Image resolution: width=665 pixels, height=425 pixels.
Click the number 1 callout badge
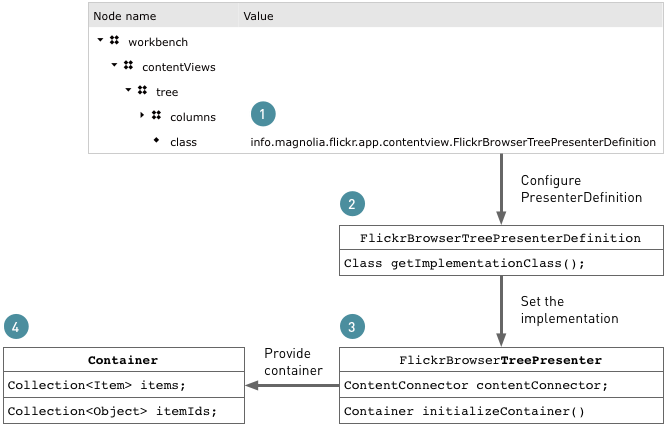262,114
